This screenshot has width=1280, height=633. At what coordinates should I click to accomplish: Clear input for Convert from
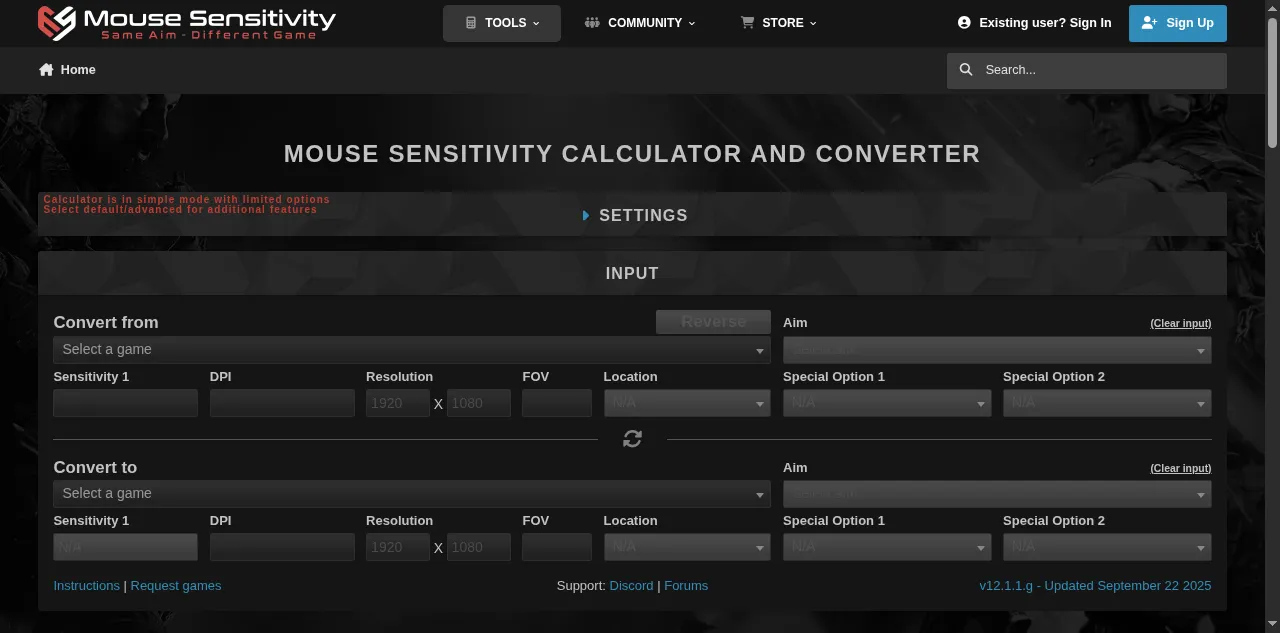point(1180,324)
